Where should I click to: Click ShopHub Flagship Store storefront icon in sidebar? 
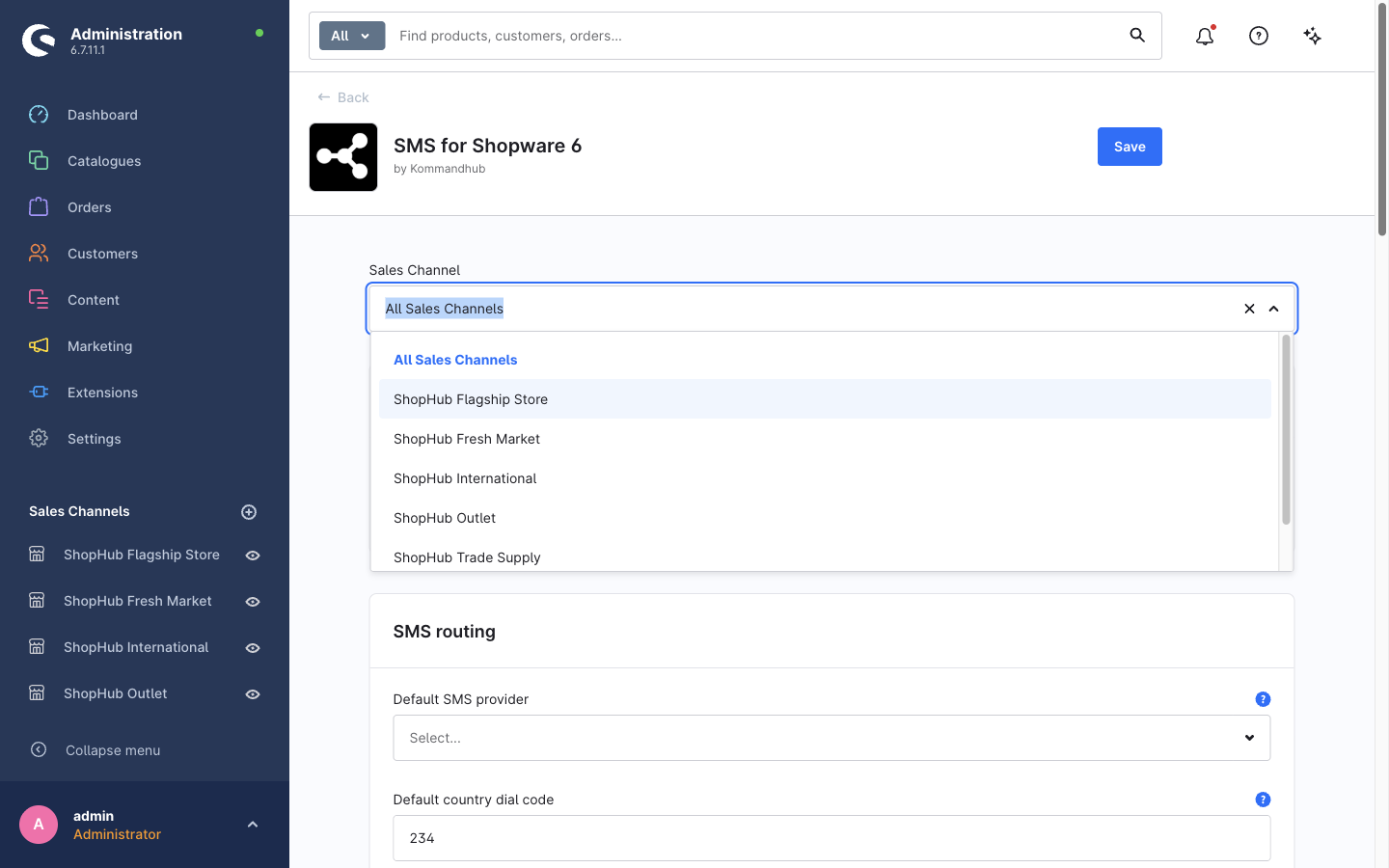(x=37, y=555)
